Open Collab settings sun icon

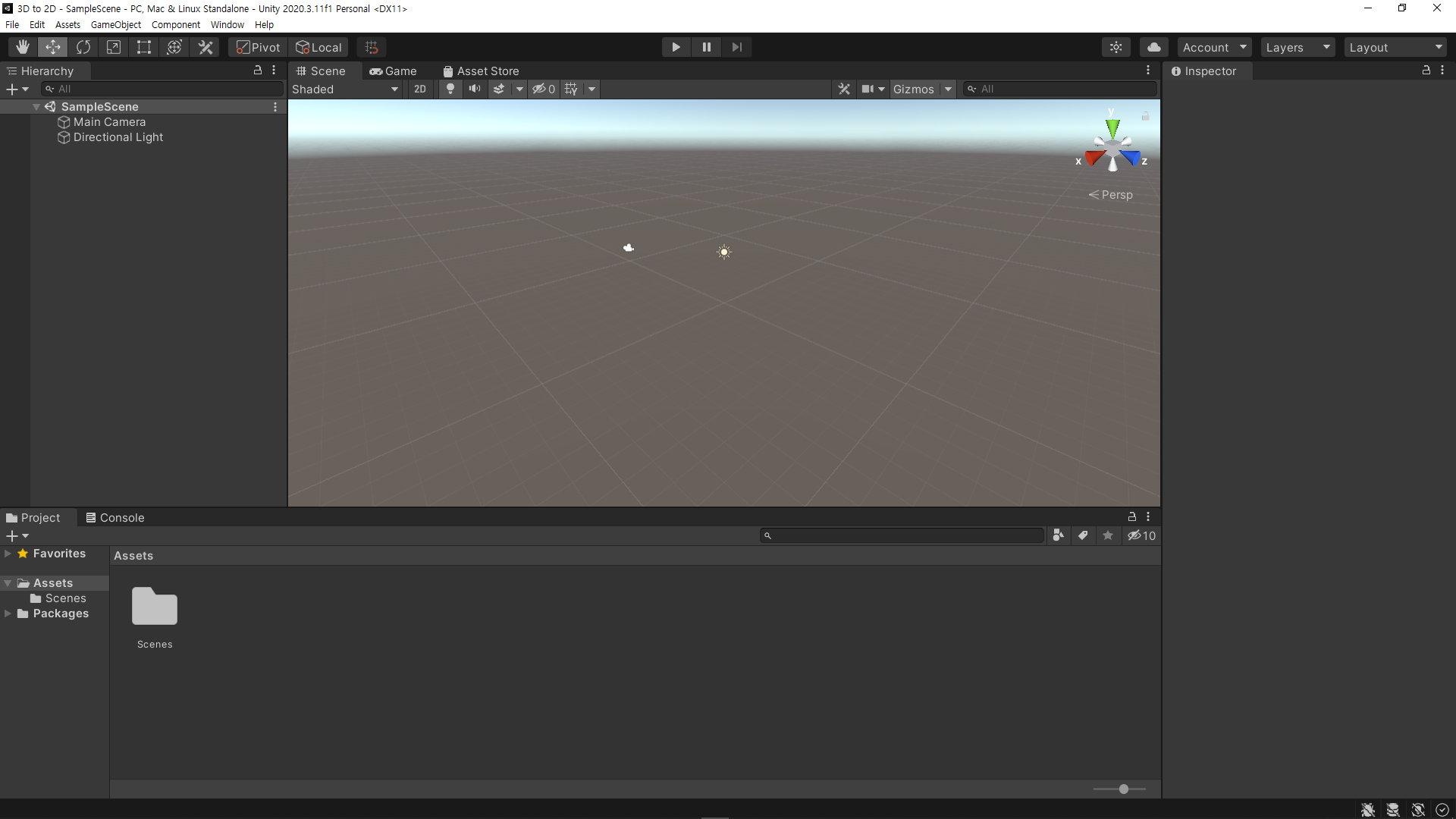click(1116, 47)
